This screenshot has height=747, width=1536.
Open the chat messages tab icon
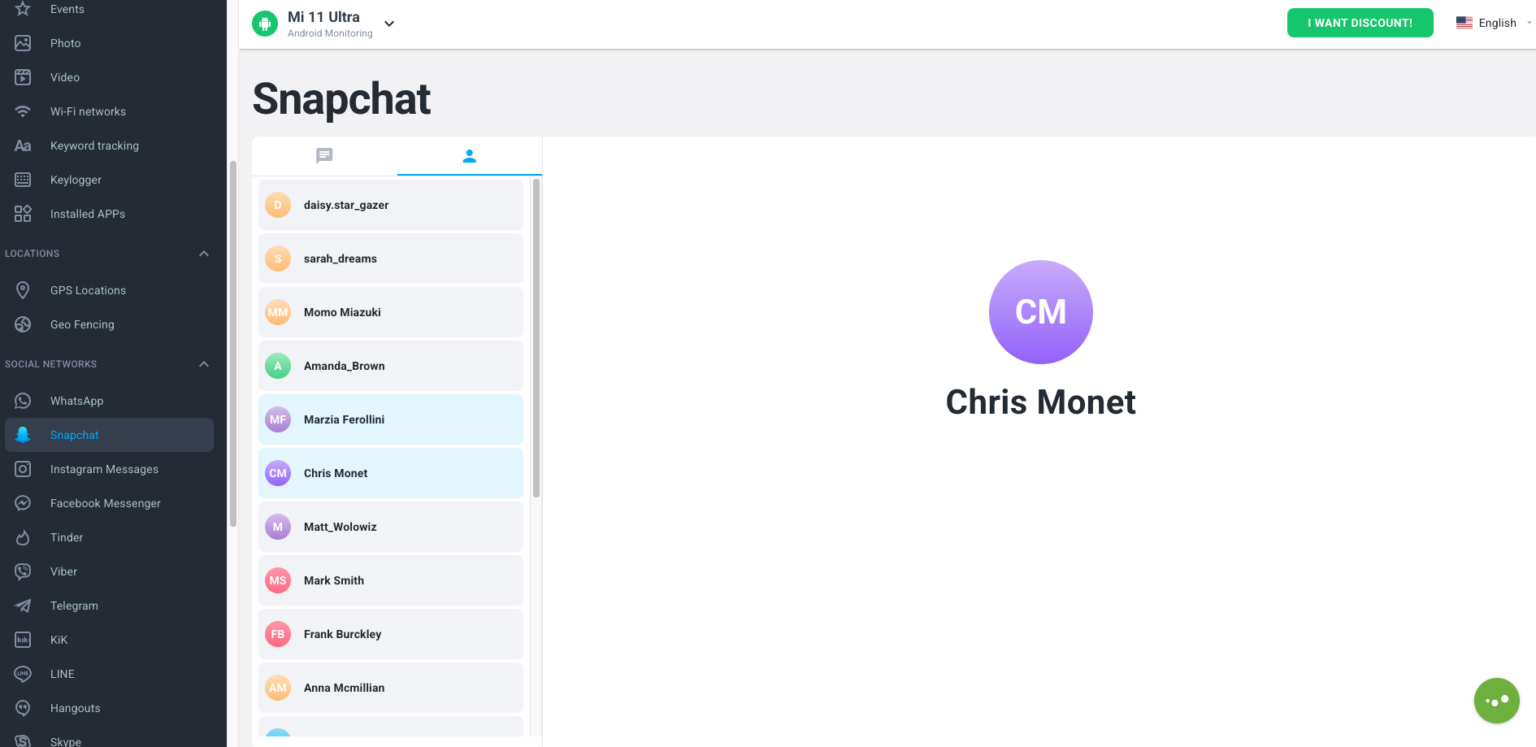tap(324, 156)
